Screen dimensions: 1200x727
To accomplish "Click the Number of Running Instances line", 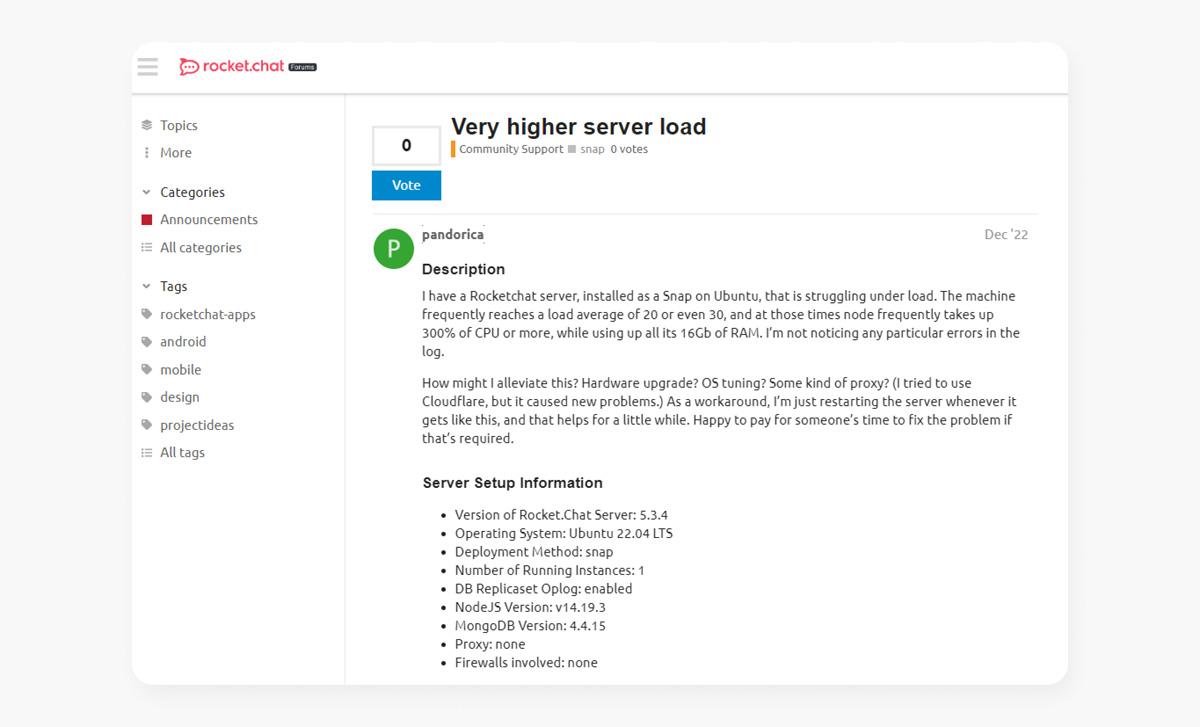I will (x=550, y=570).
